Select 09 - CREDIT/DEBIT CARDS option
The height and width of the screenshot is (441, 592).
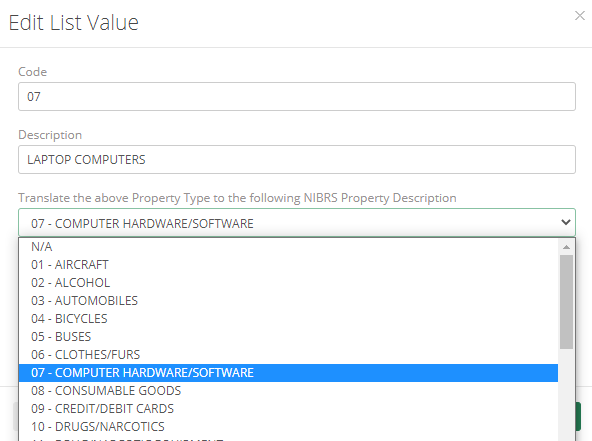pyautogui.click(x=288, y=409)
